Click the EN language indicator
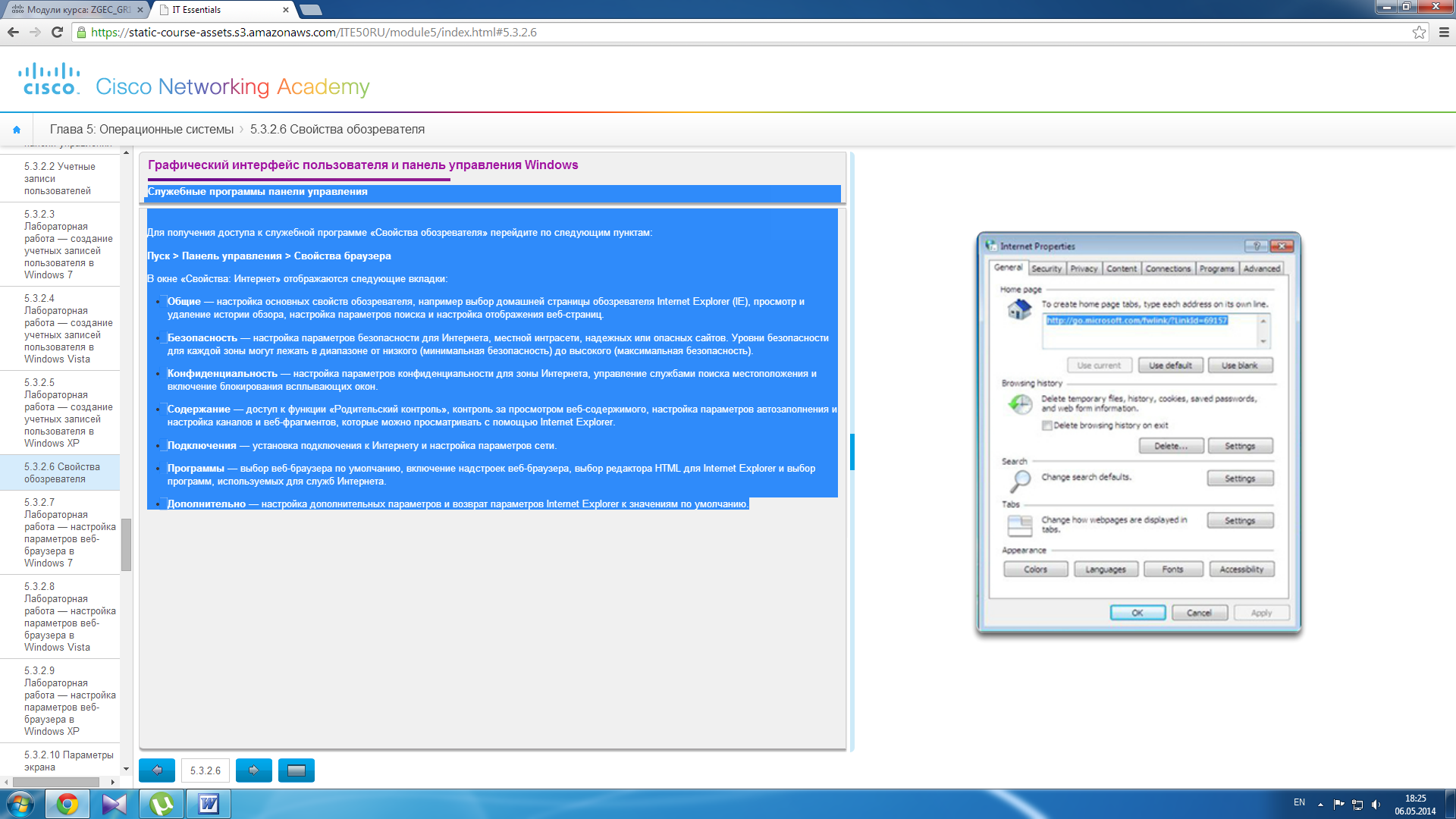This screenshot has width=1456, height=819. click(1299, 802)
